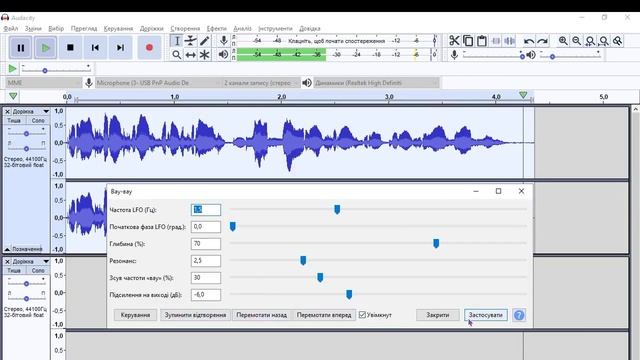Click the Частота LFO value input field
This screenshot has height=360, width=640.
206,210
